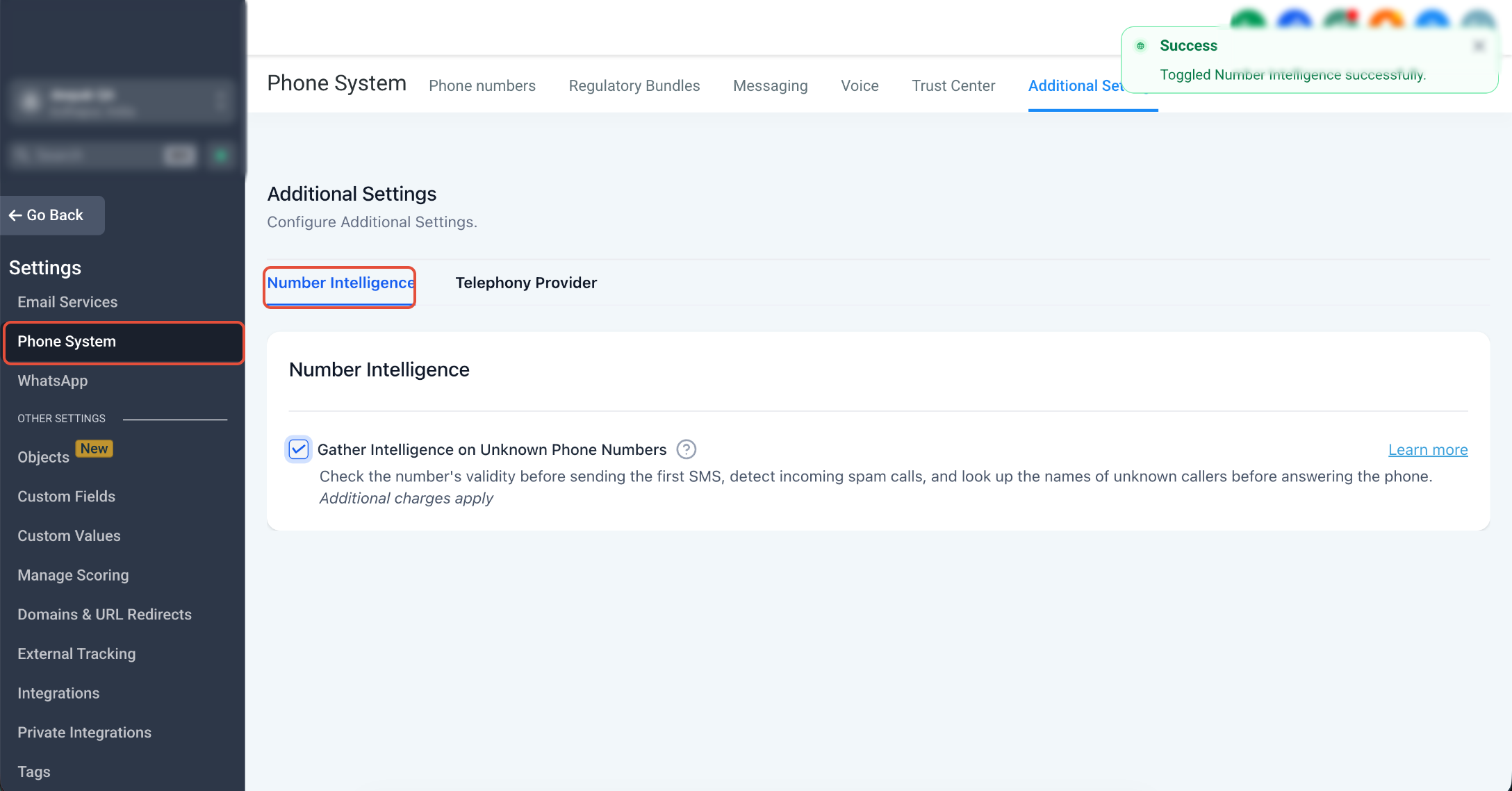Click the 'Additional charges apply' text
Screen dimensions: 1512x791
(x=406, y=498)
